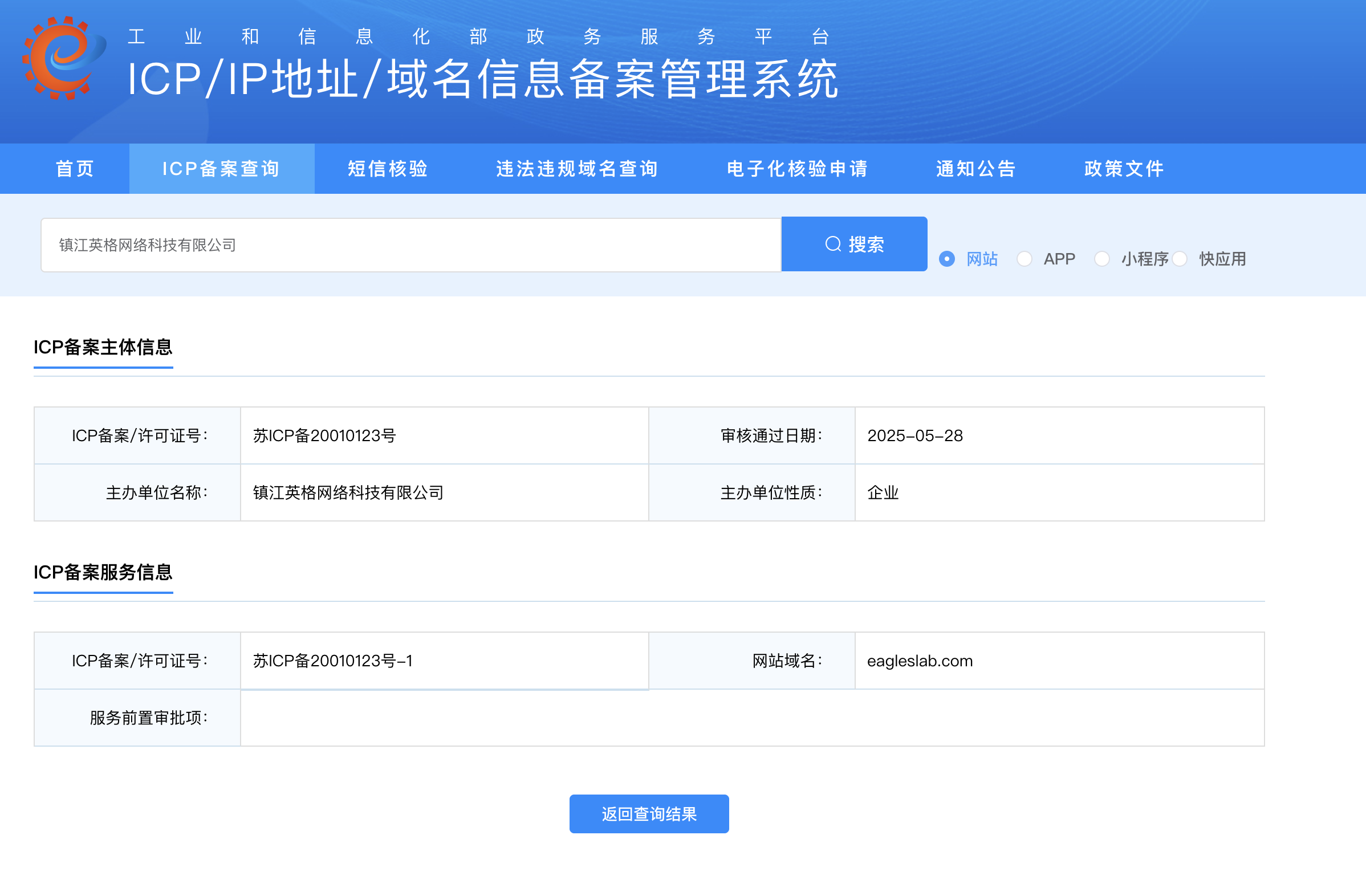Click the ICP/IP地址/域名信息备案管理系统 site title

click(x=482, y=79)
